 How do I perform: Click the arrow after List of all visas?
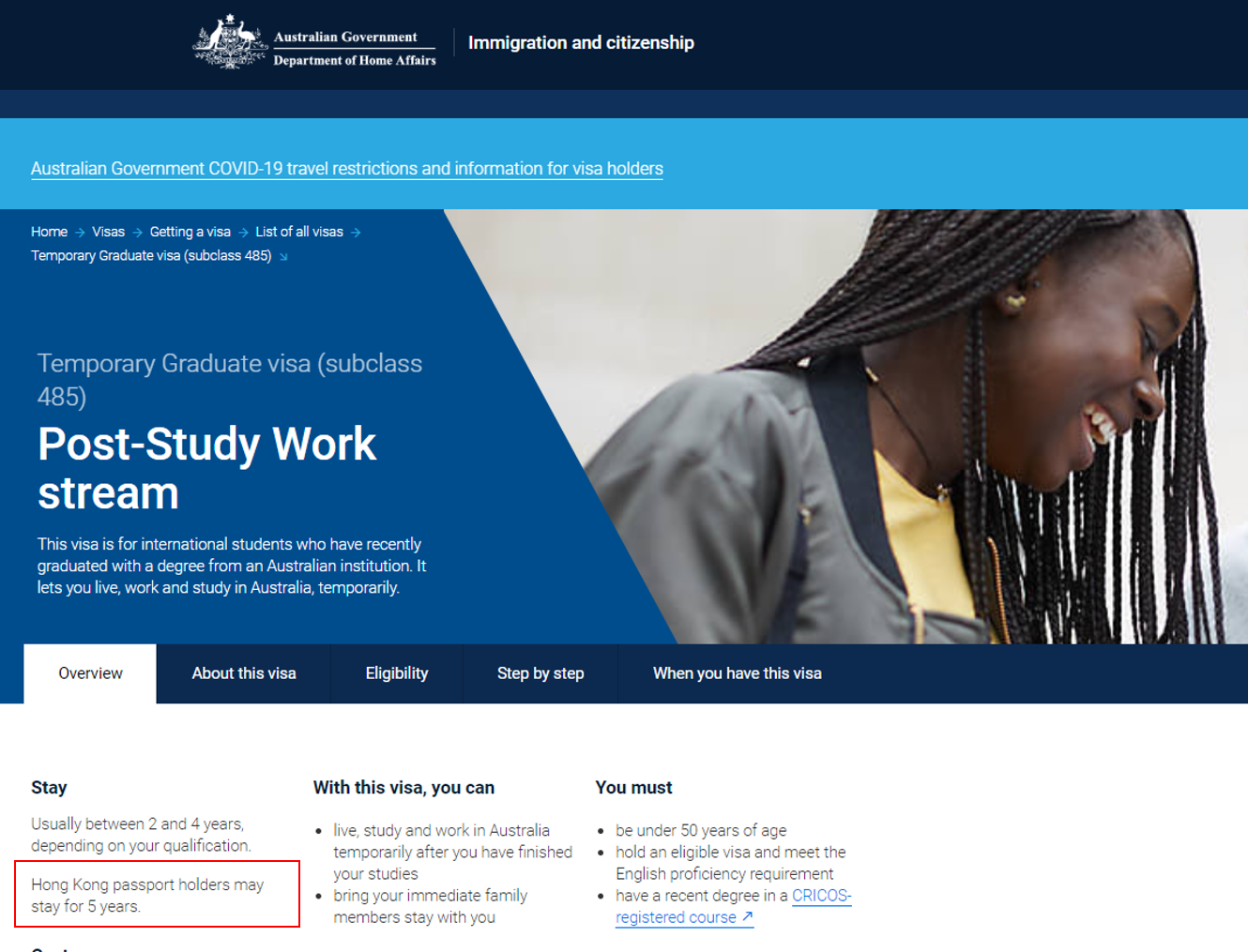coord(356,233)
